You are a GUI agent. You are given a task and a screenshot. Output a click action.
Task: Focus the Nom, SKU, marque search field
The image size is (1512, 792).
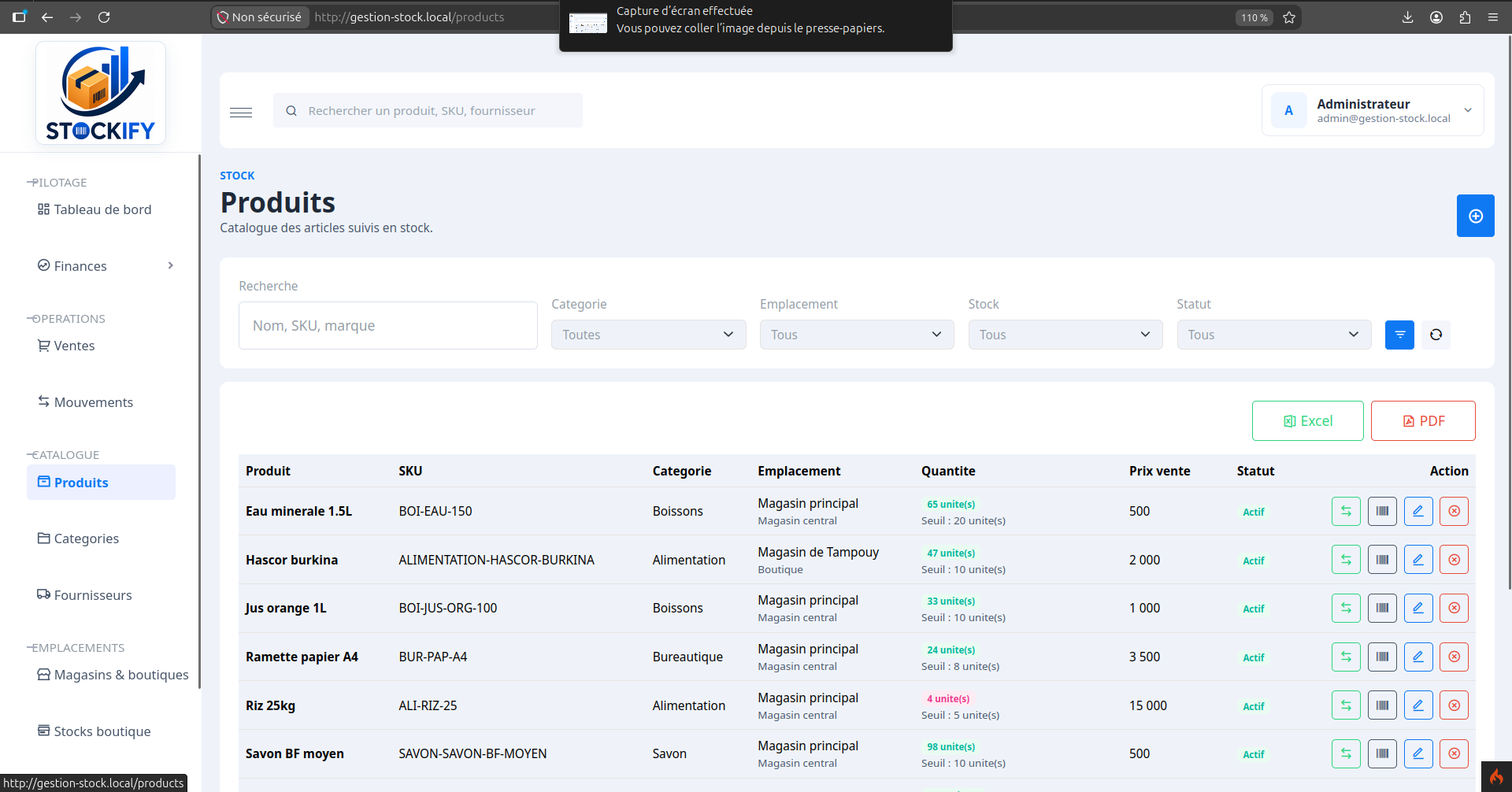[x=388, y=326]
